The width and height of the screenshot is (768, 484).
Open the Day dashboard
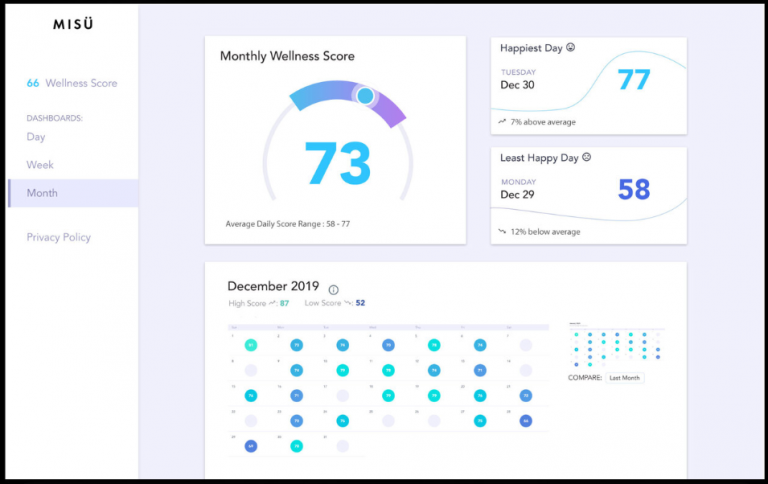click(x=36, y=137)
